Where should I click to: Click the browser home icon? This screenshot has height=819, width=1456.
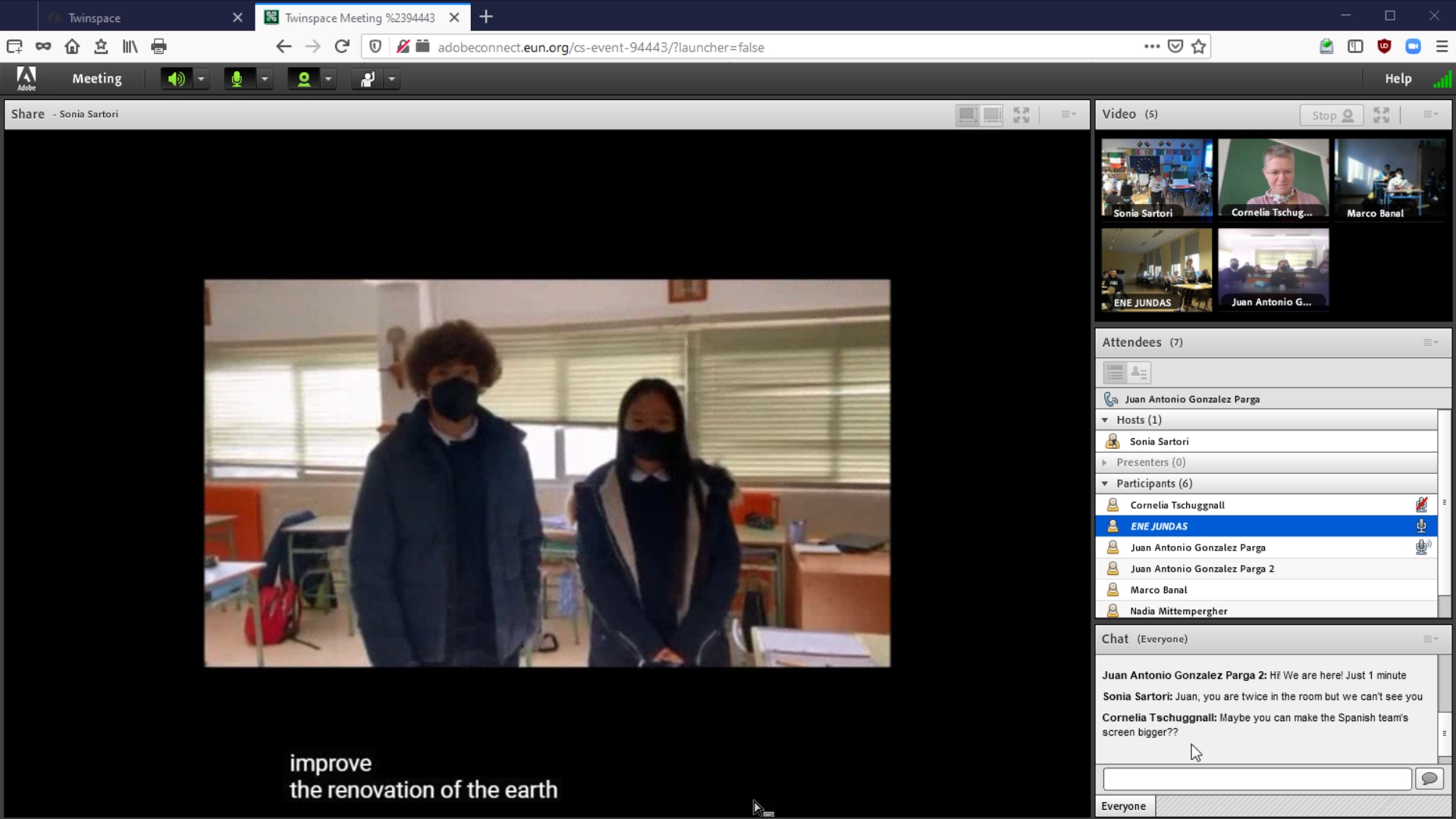click(72, 47)
